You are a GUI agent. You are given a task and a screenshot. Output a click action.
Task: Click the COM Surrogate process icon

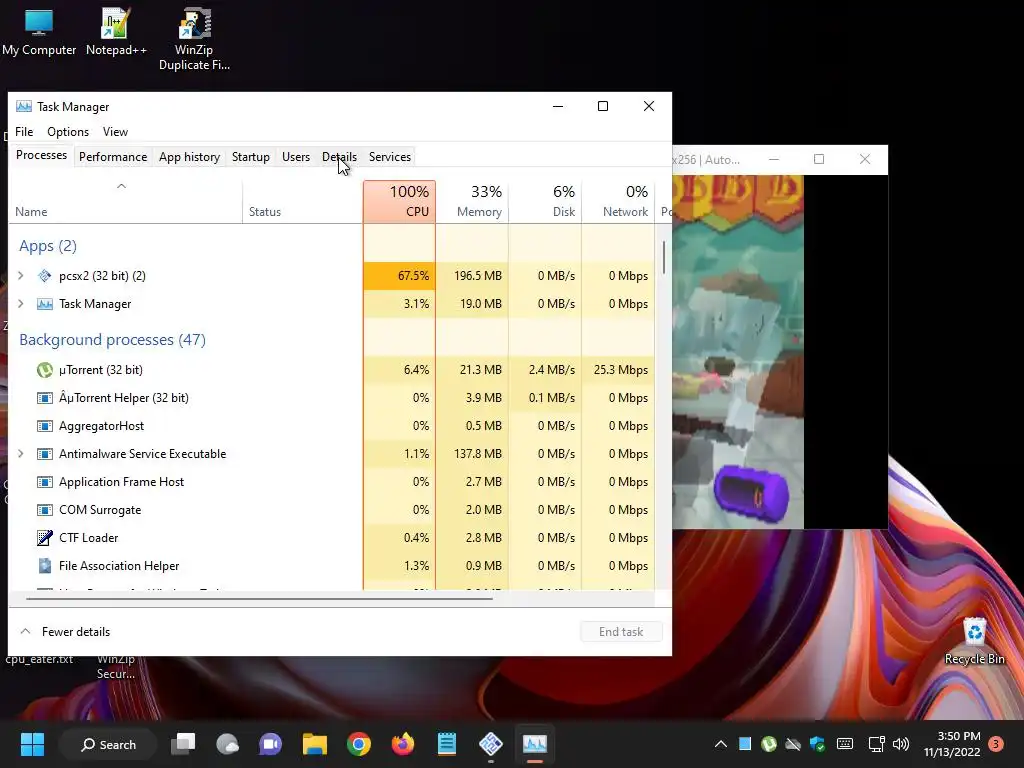click(x=44, y=510)
